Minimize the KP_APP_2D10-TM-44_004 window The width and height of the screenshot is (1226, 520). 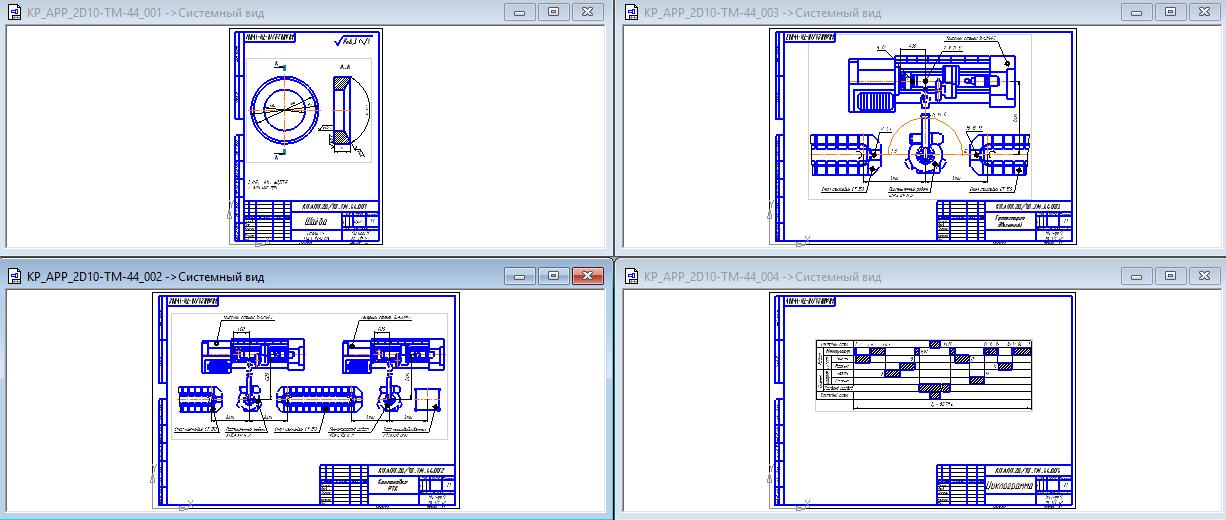pyautogui.click(x=1137, y=275)
